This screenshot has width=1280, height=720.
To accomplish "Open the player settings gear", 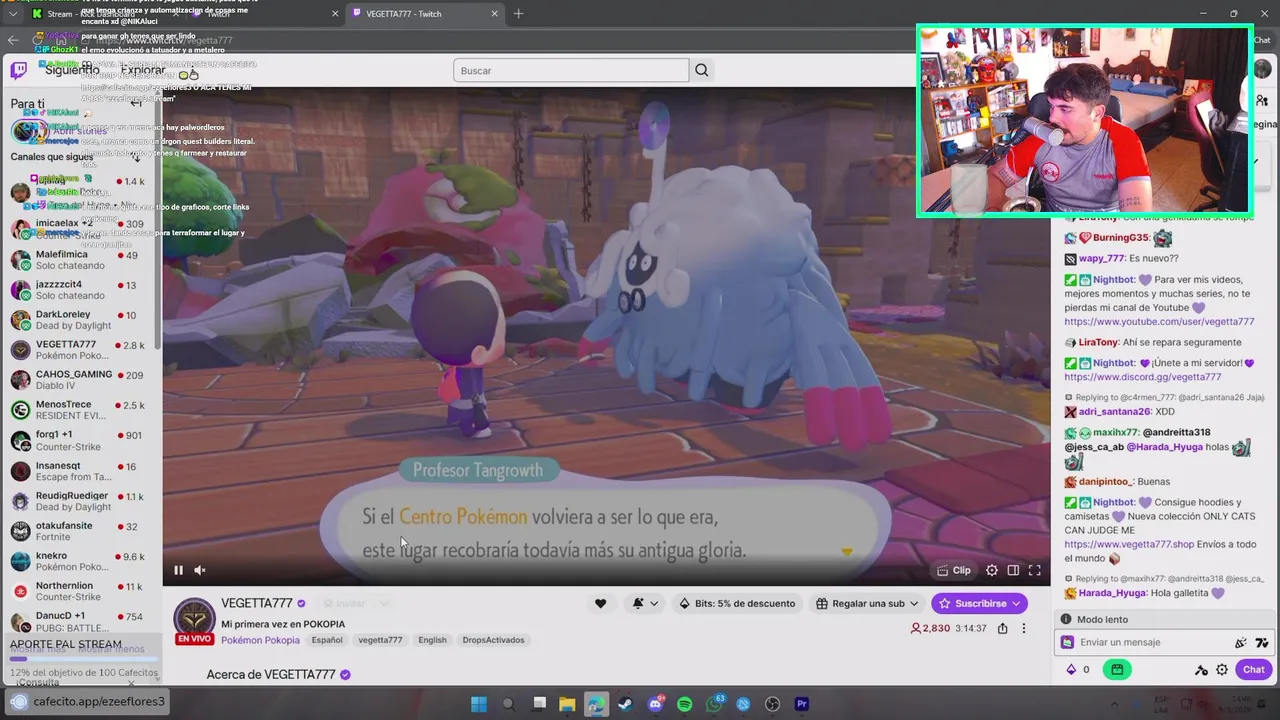I will click(x=992, y=570).
